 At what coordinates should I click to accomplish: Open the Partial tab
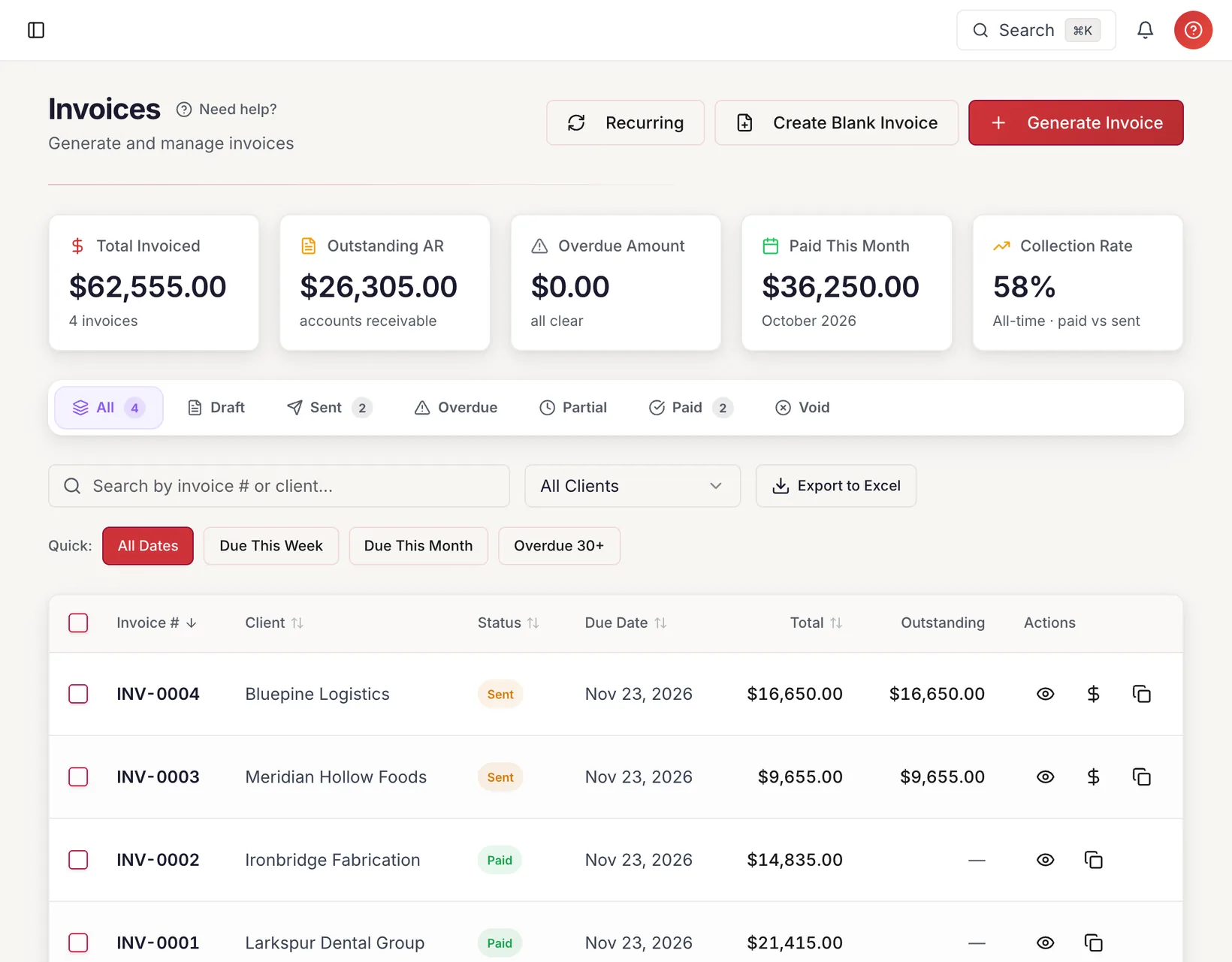(x=573, y=408)
